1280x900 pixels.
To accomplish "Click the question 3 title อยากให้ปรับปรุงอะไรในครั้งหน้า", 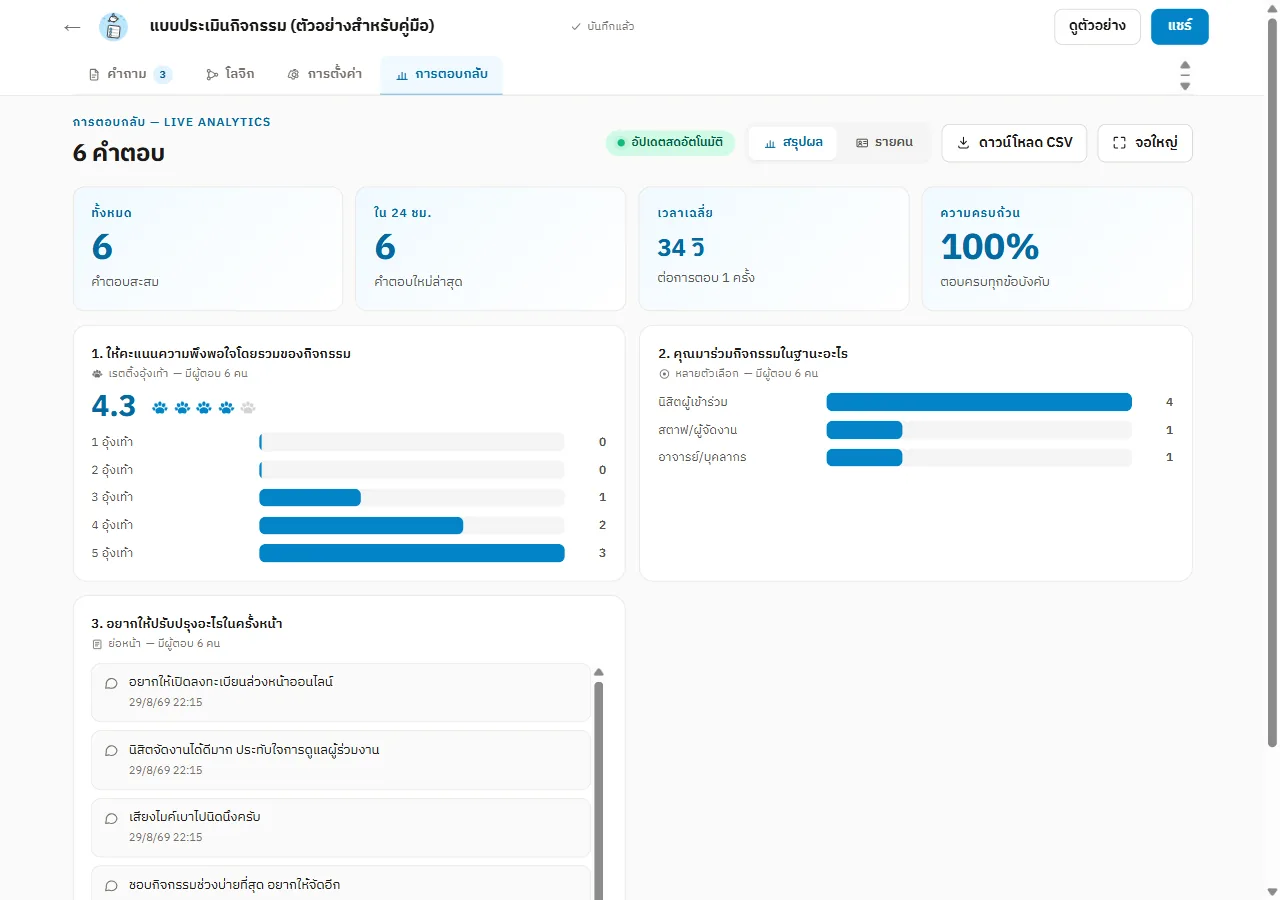I will coord(186,623).
